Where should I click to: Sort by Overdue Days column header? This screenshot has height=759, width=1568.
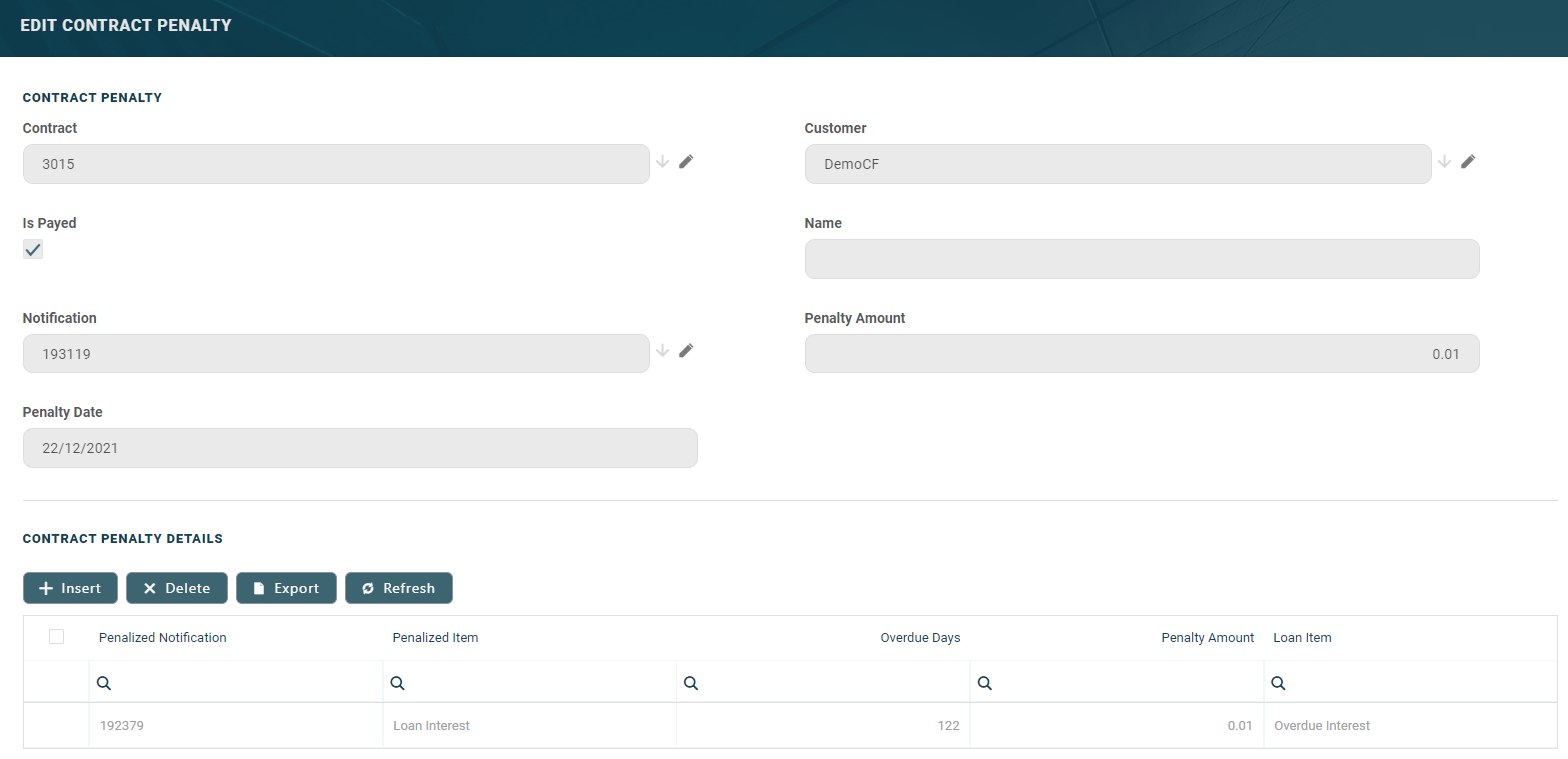[920, 638]
